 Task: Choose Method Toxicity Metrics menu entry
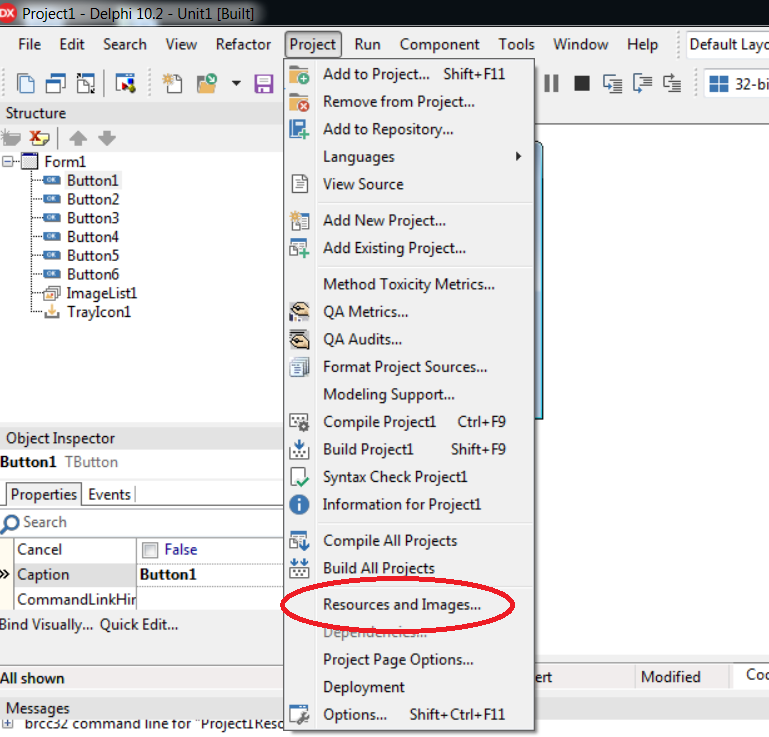409,284
